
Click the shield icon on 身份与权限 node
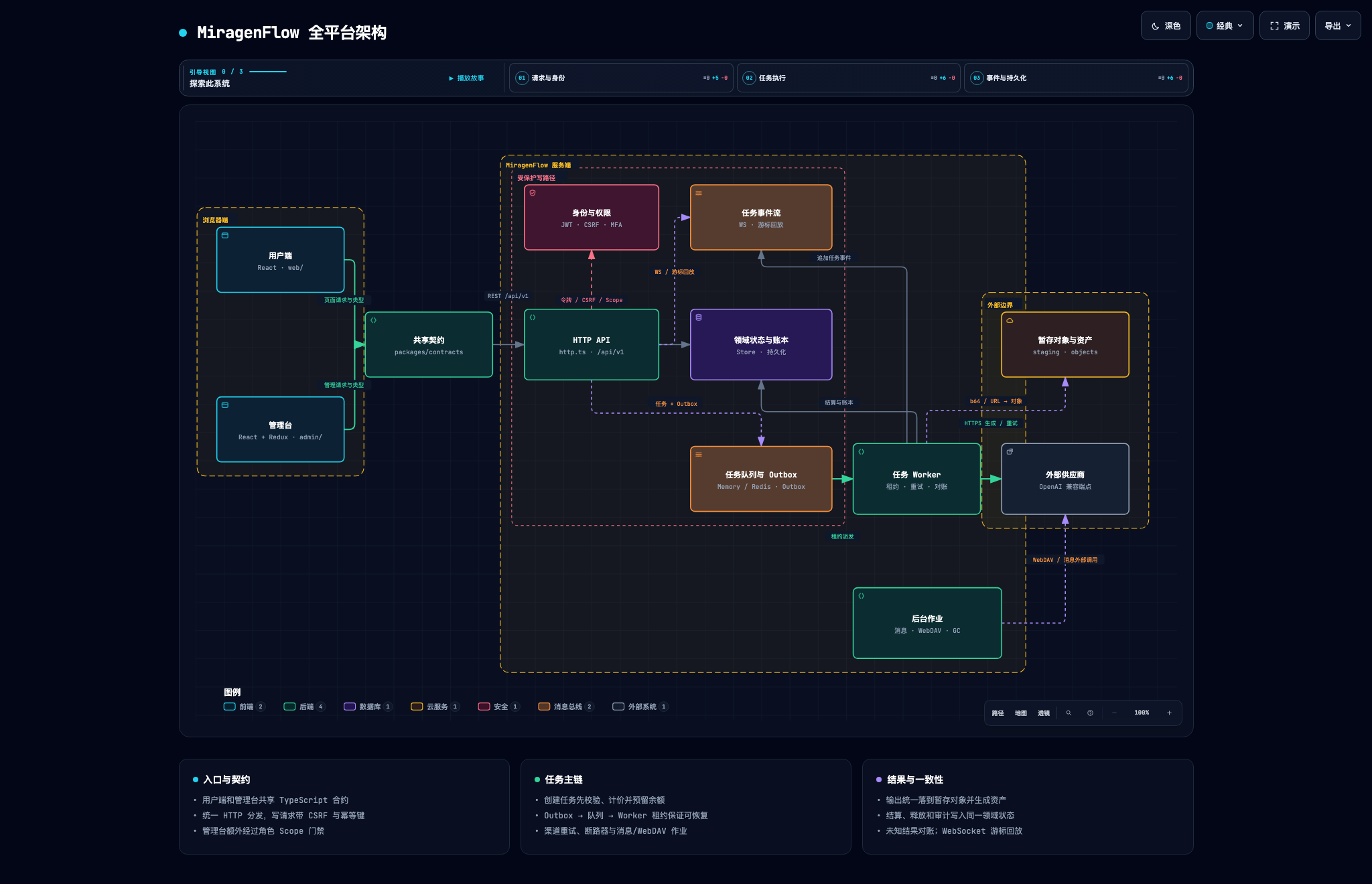pos(533,193)
